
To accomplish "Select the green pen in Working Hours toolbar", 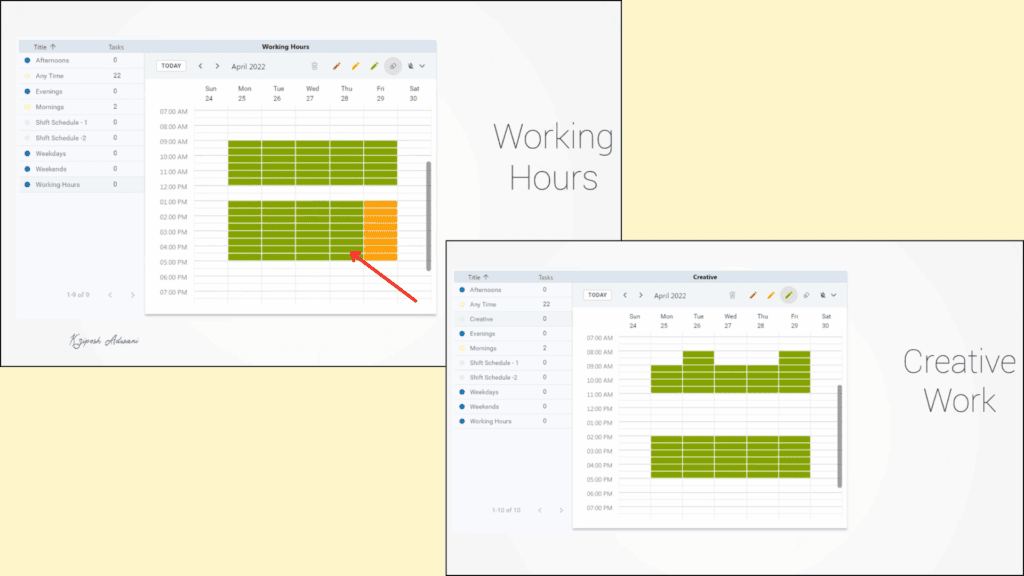I will click(x=374, y=66).
